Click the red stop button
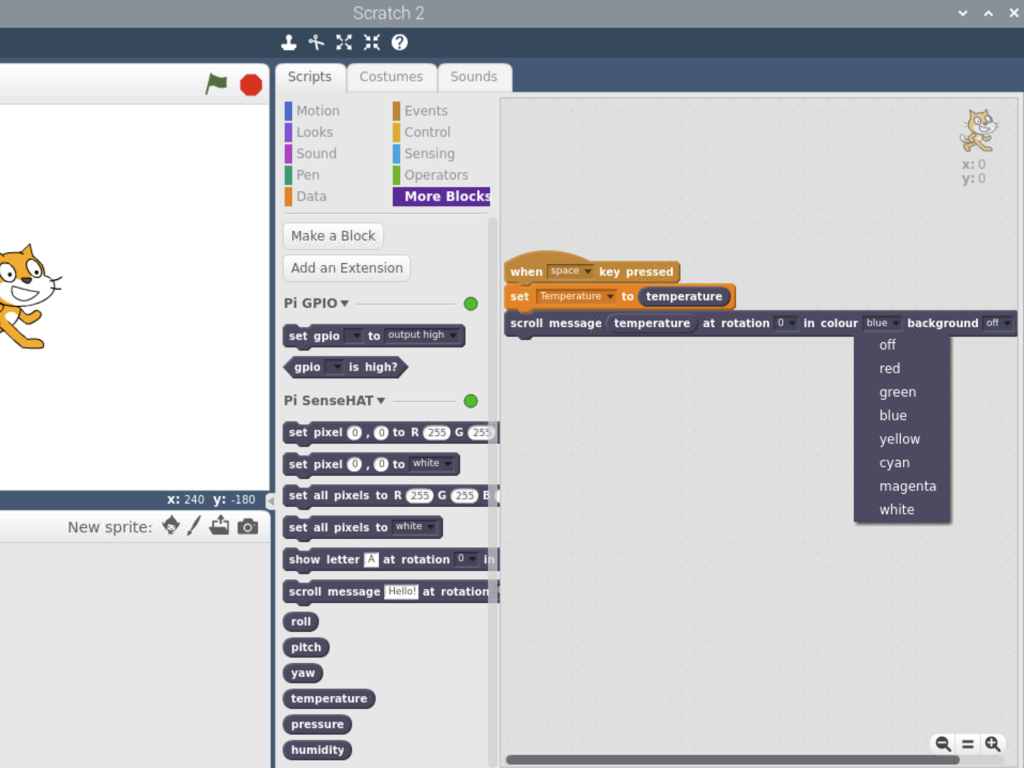This screenshot has height=768, width=1024. 251,85
